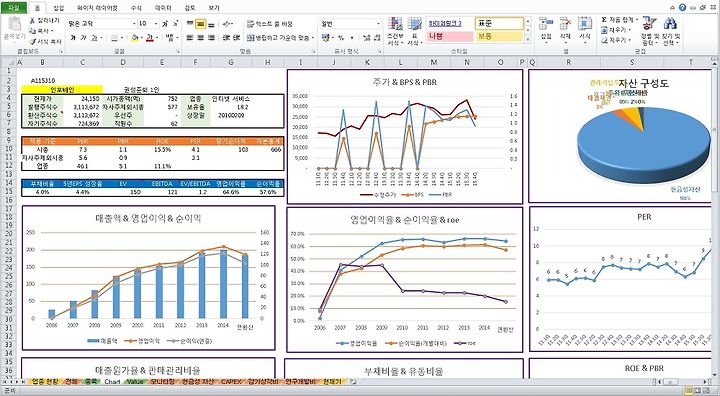Toggle italic formatting
The image size is (720, 396).
point(83,38)
